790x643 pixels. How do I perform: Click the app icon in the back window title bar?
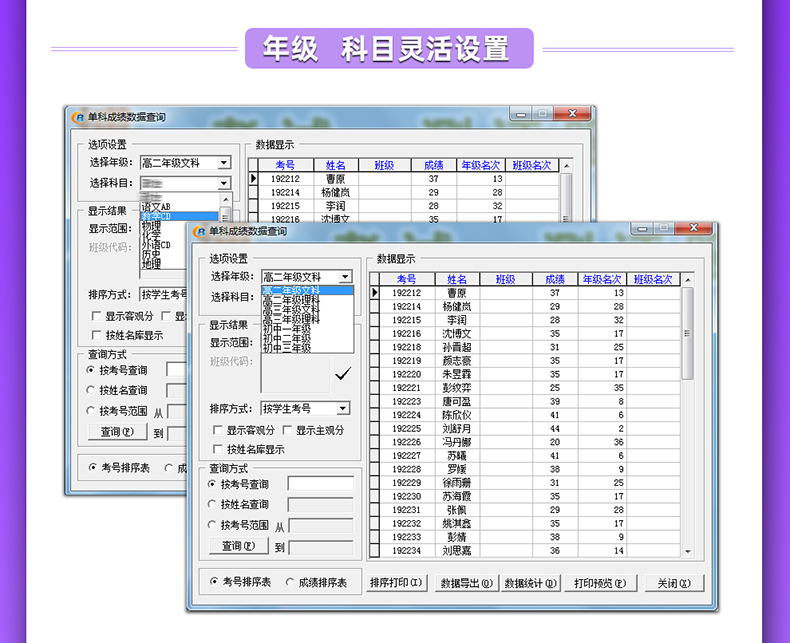coord(77,116)
